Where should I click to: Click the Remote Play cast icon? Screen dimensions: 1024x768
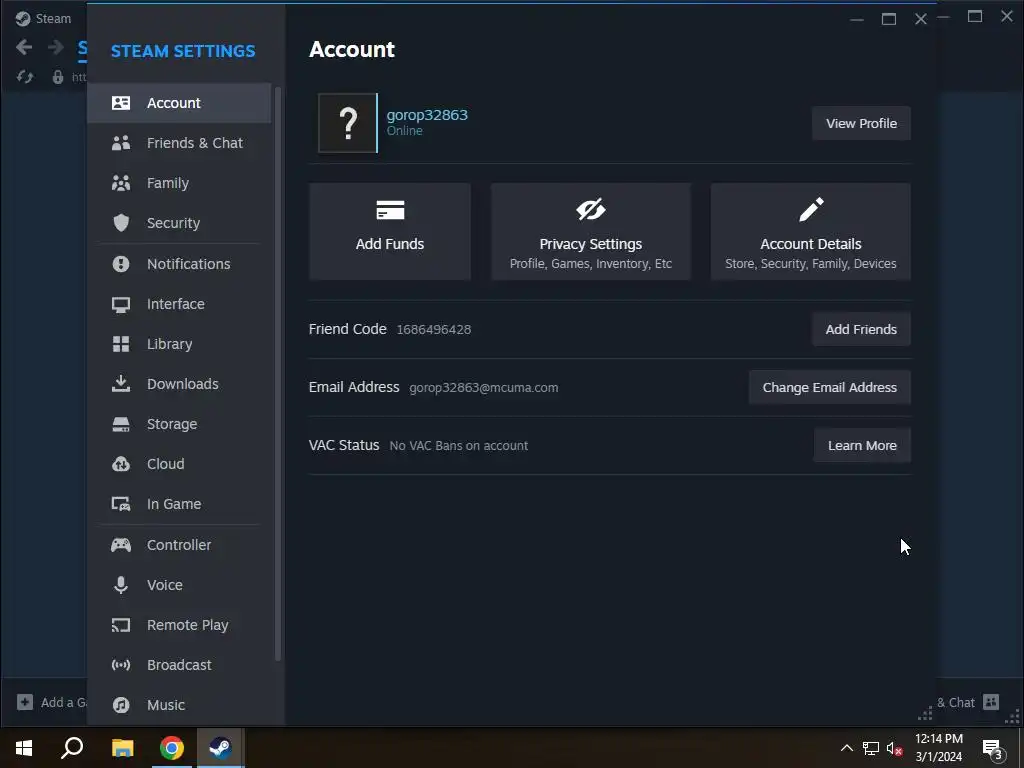pos(121,625)
